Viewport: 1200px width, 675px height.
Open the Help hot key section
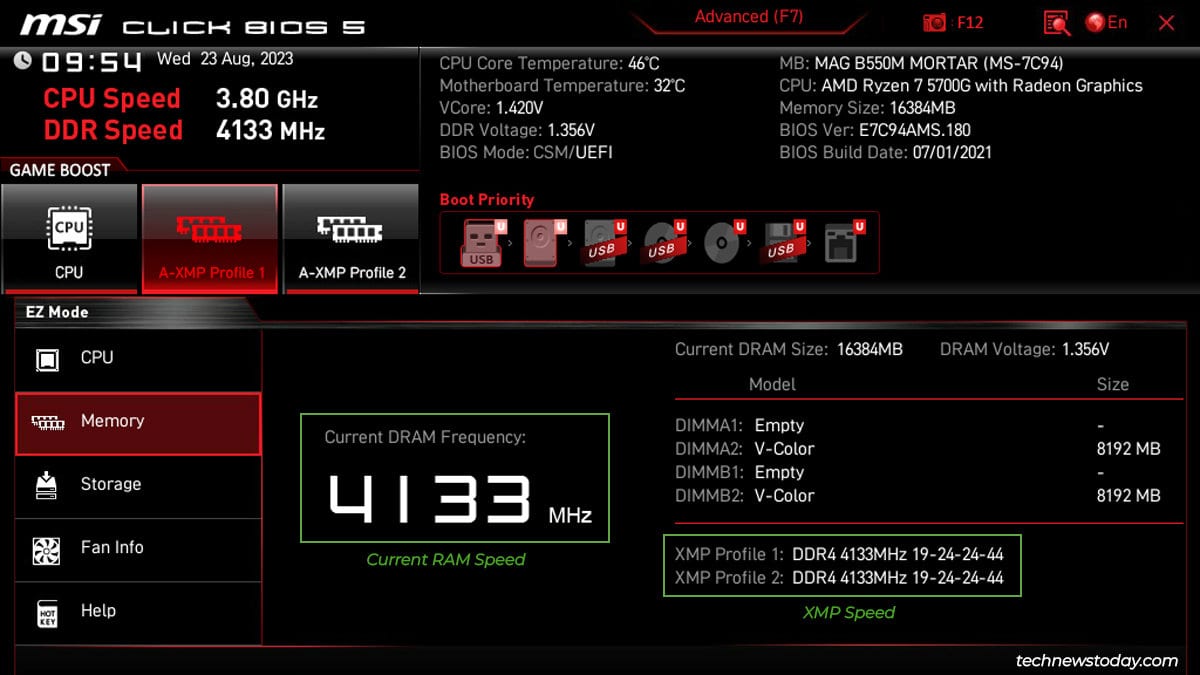click(x=138, y=612)
